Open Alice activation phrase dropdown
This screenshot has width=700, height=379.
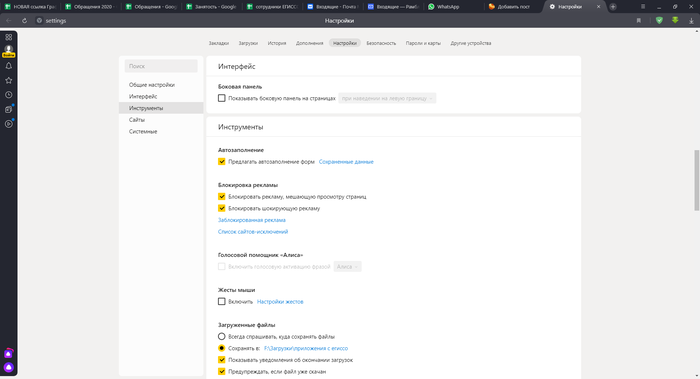click(347, 267)
